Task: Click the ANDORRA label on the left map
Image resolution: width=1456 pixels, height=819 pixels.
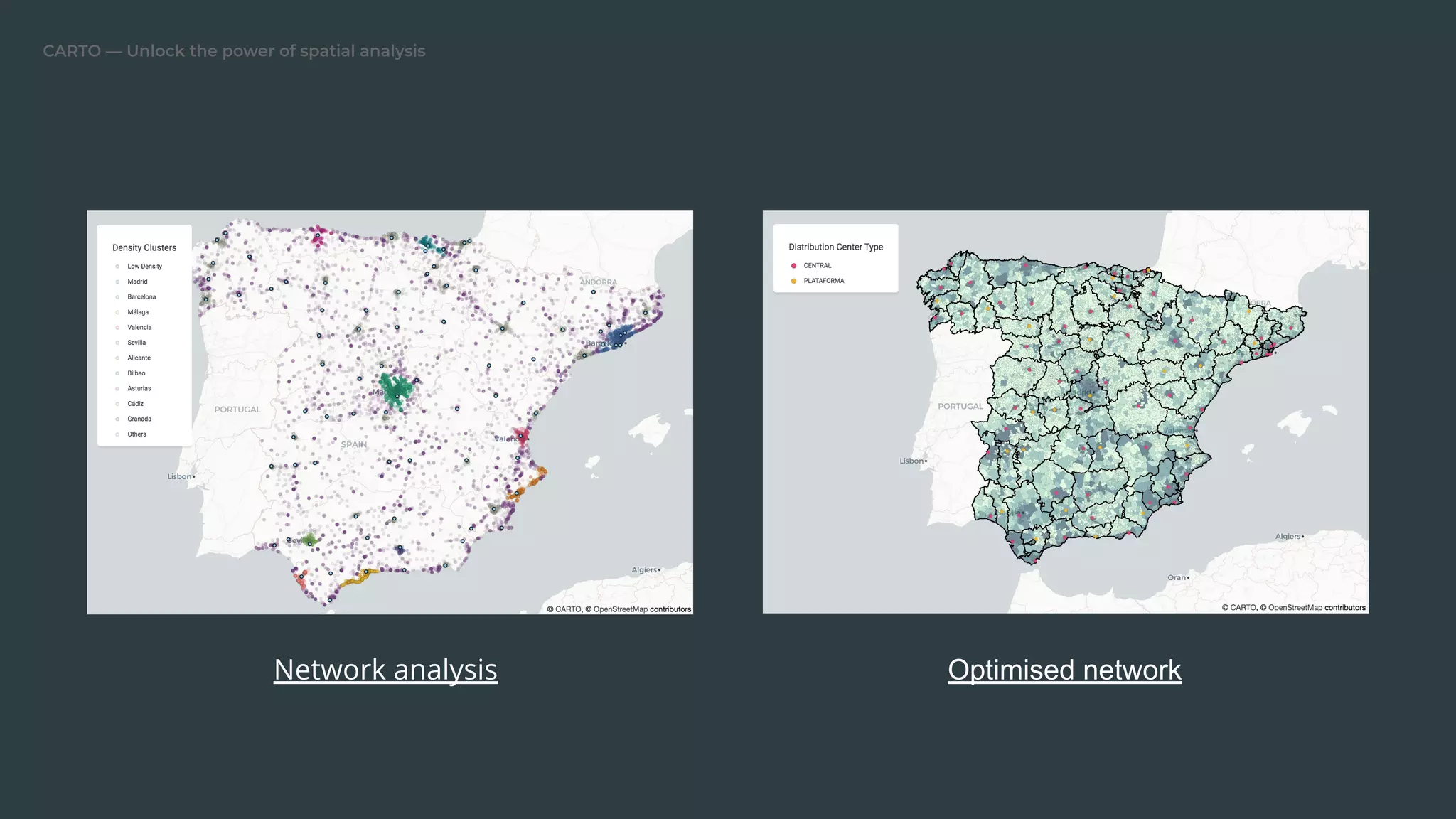Action: [598, 282]
